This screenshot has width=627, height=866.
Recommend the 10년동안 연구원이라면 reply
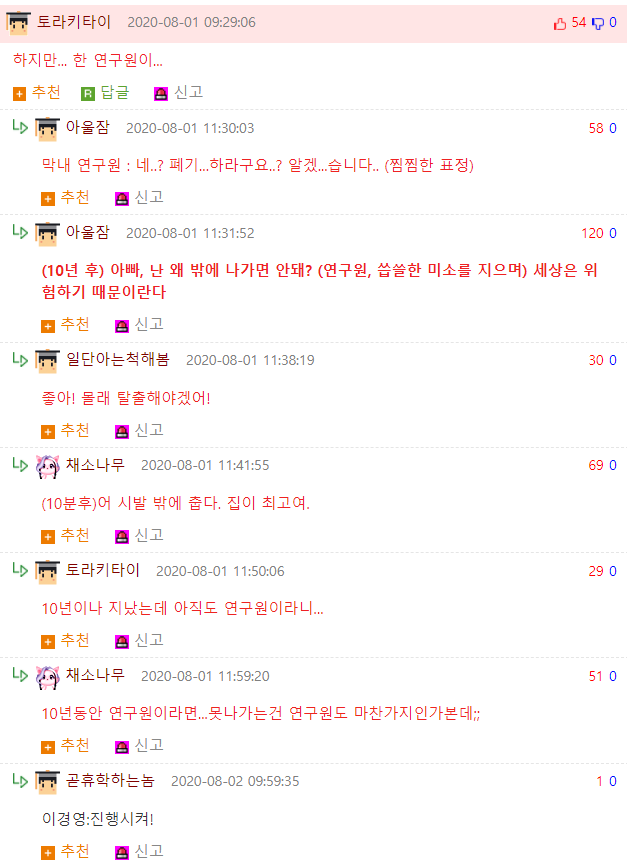tap(65, 746)
